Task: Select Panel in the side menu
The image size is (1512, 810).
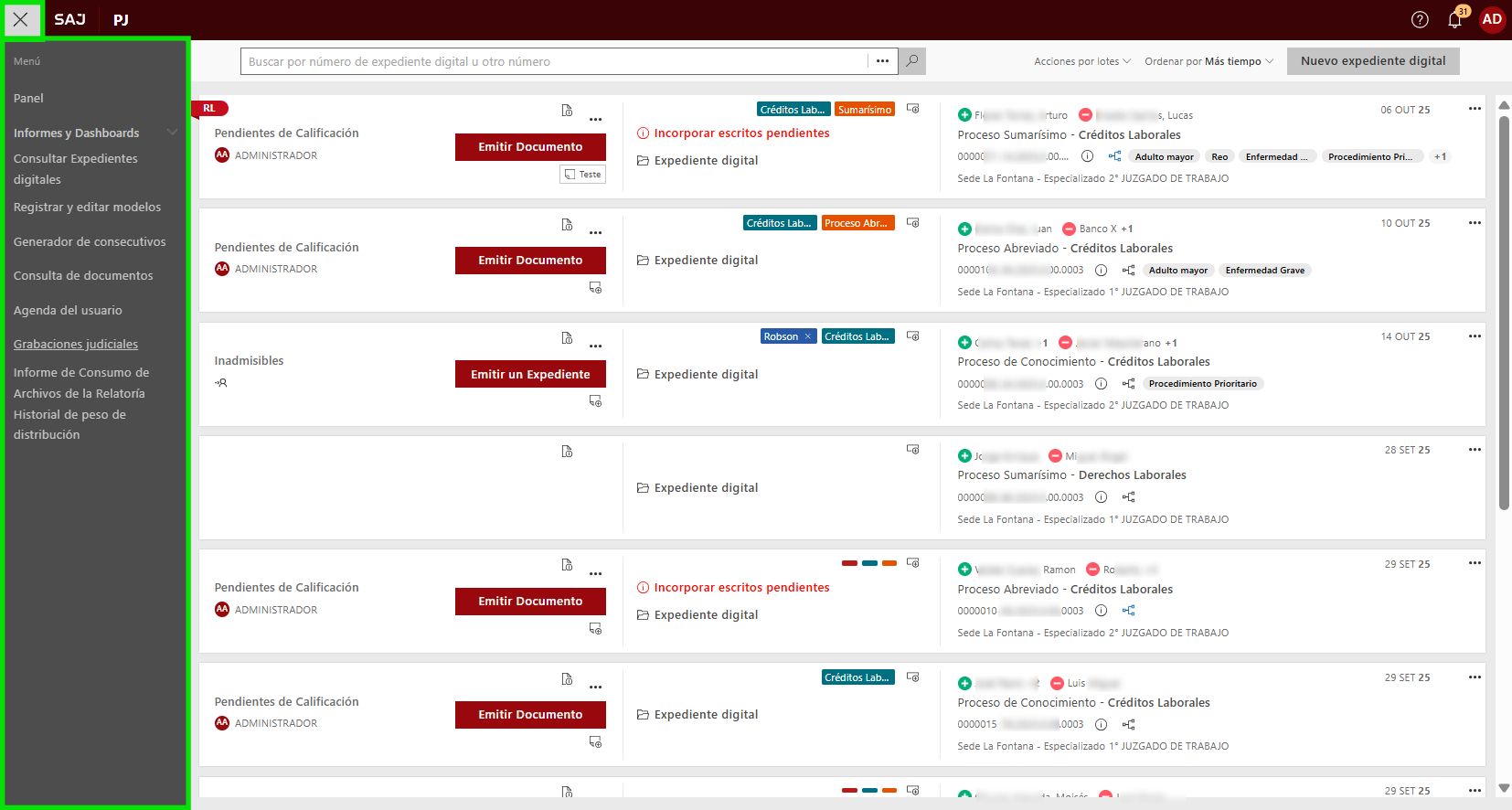Action: tap(28, 98)
